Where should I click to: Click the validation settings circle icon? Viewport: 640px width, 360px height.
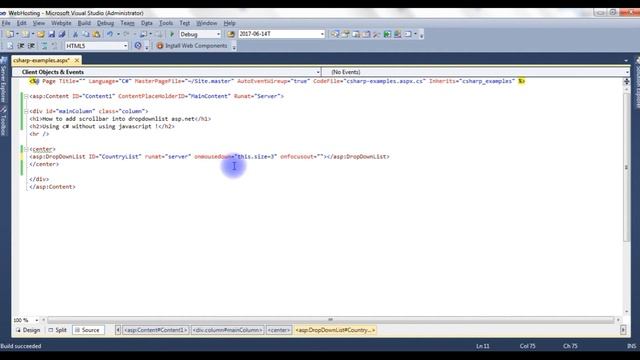pyautogui.click(x=138, y=46)
